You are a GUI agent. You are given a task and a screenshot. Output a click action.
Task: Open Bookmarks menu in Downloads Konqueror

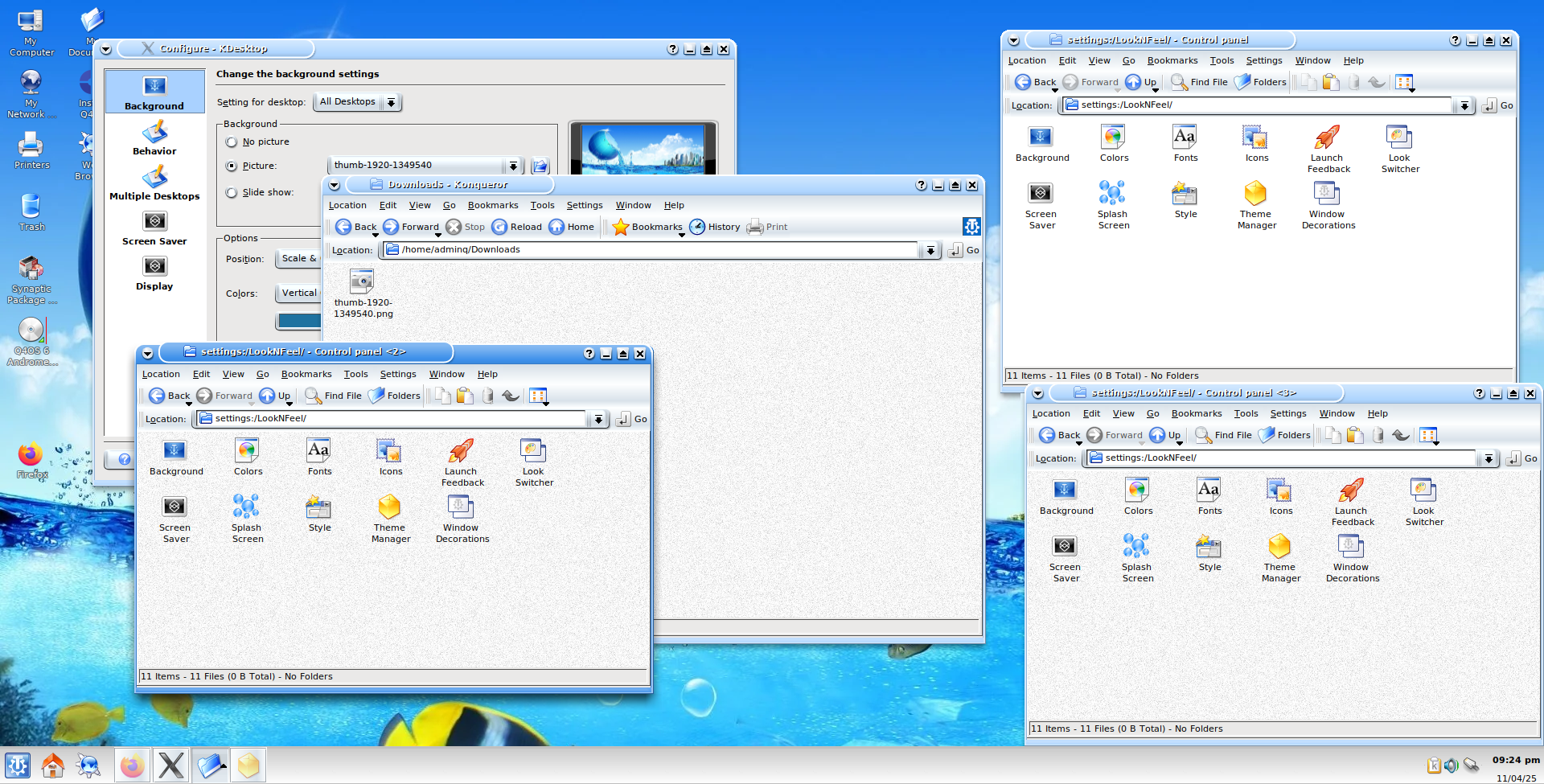[x=493, y=205]
